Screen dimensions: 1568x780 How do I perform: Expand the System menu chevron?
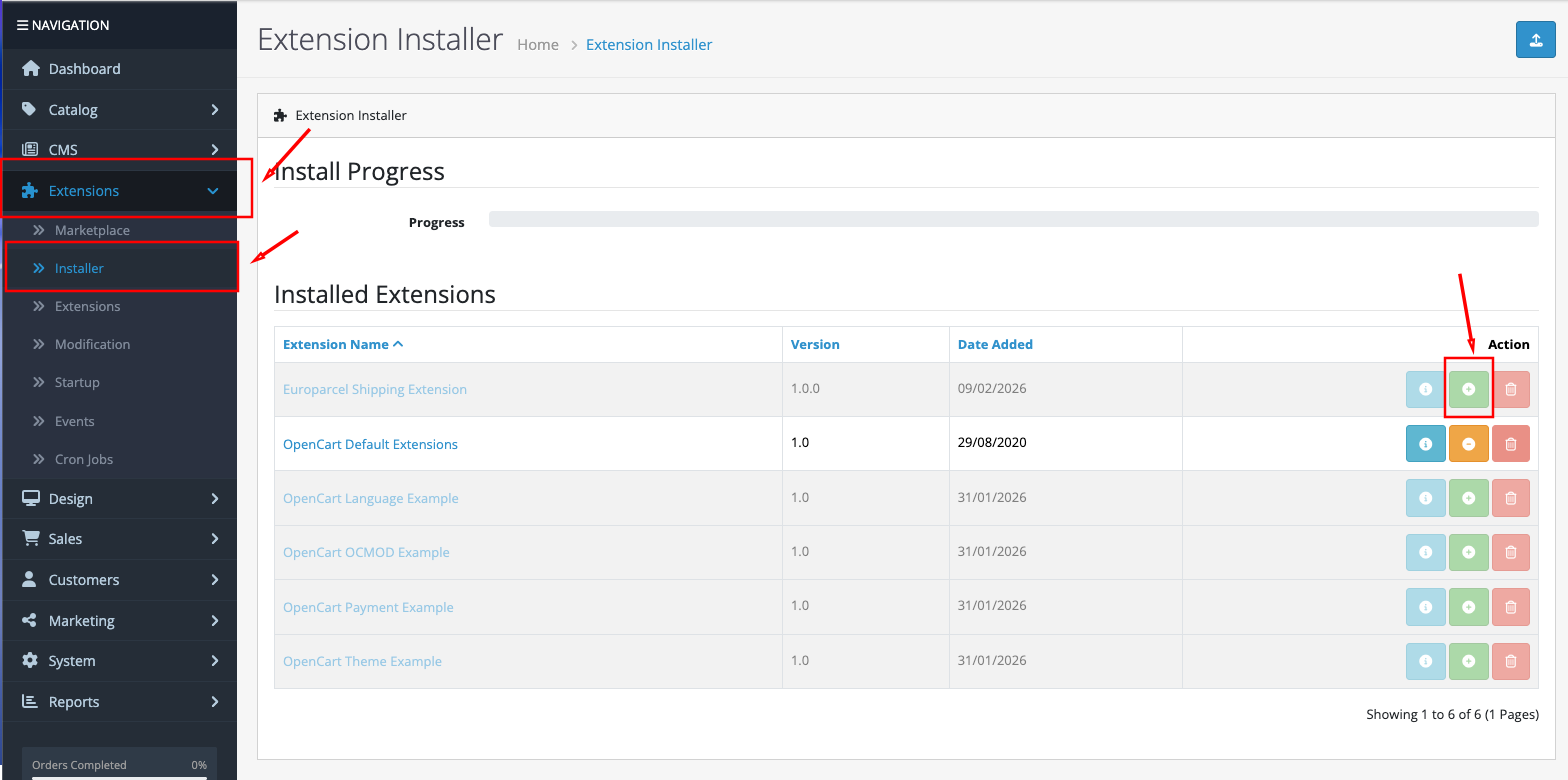[x=214, y=661]
